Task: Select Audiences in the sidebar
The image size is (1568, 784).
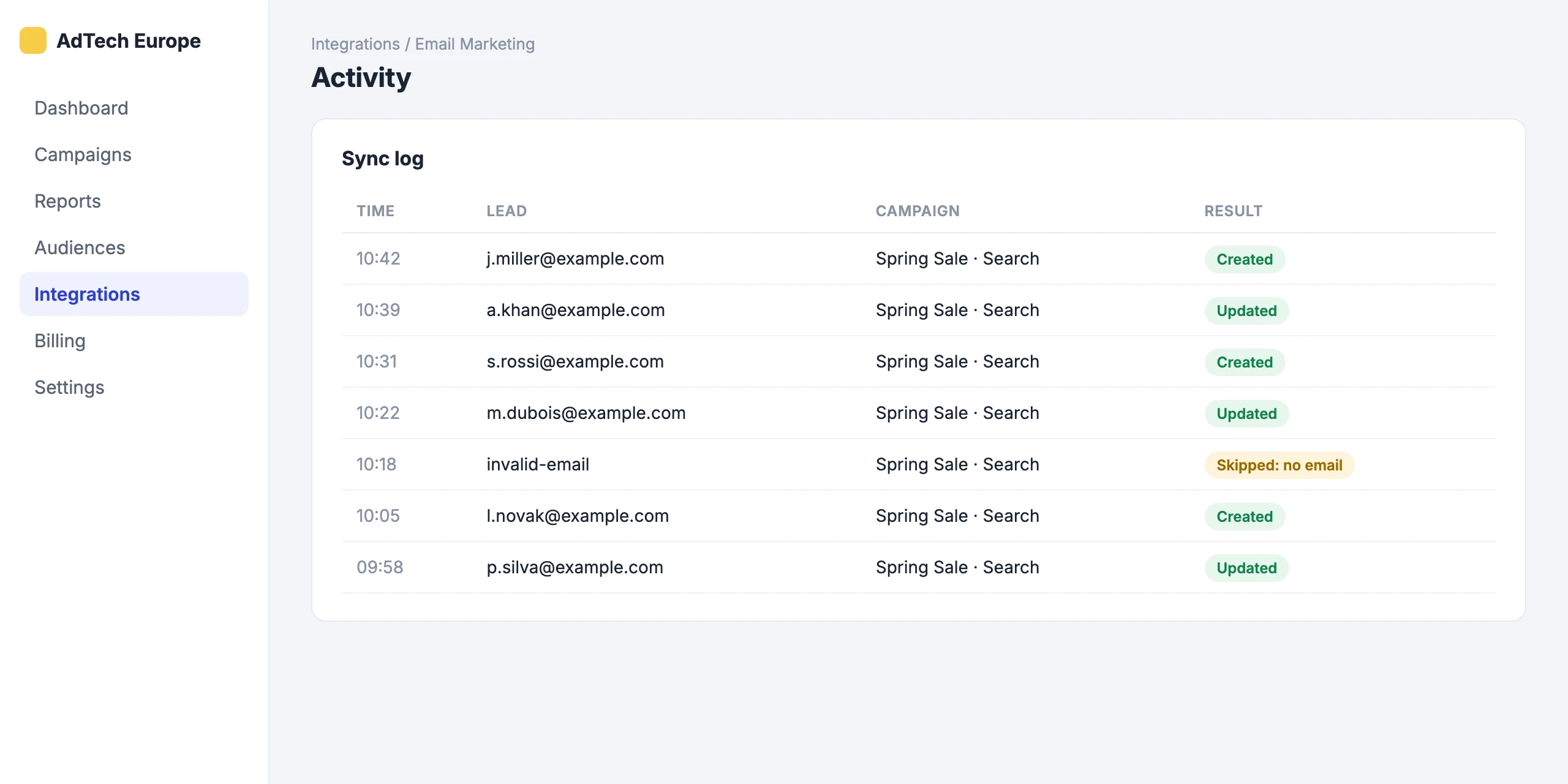Action: click(134, 247)
